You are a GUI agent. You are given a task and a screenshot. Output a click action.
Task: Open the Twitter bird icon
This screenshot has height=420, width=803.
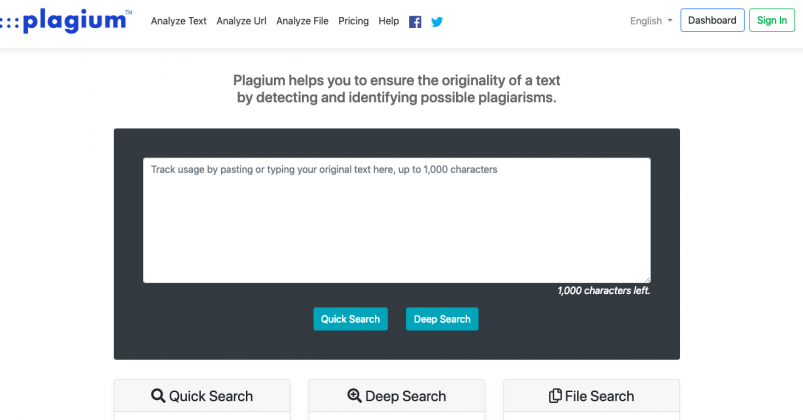tap(437, 22)
